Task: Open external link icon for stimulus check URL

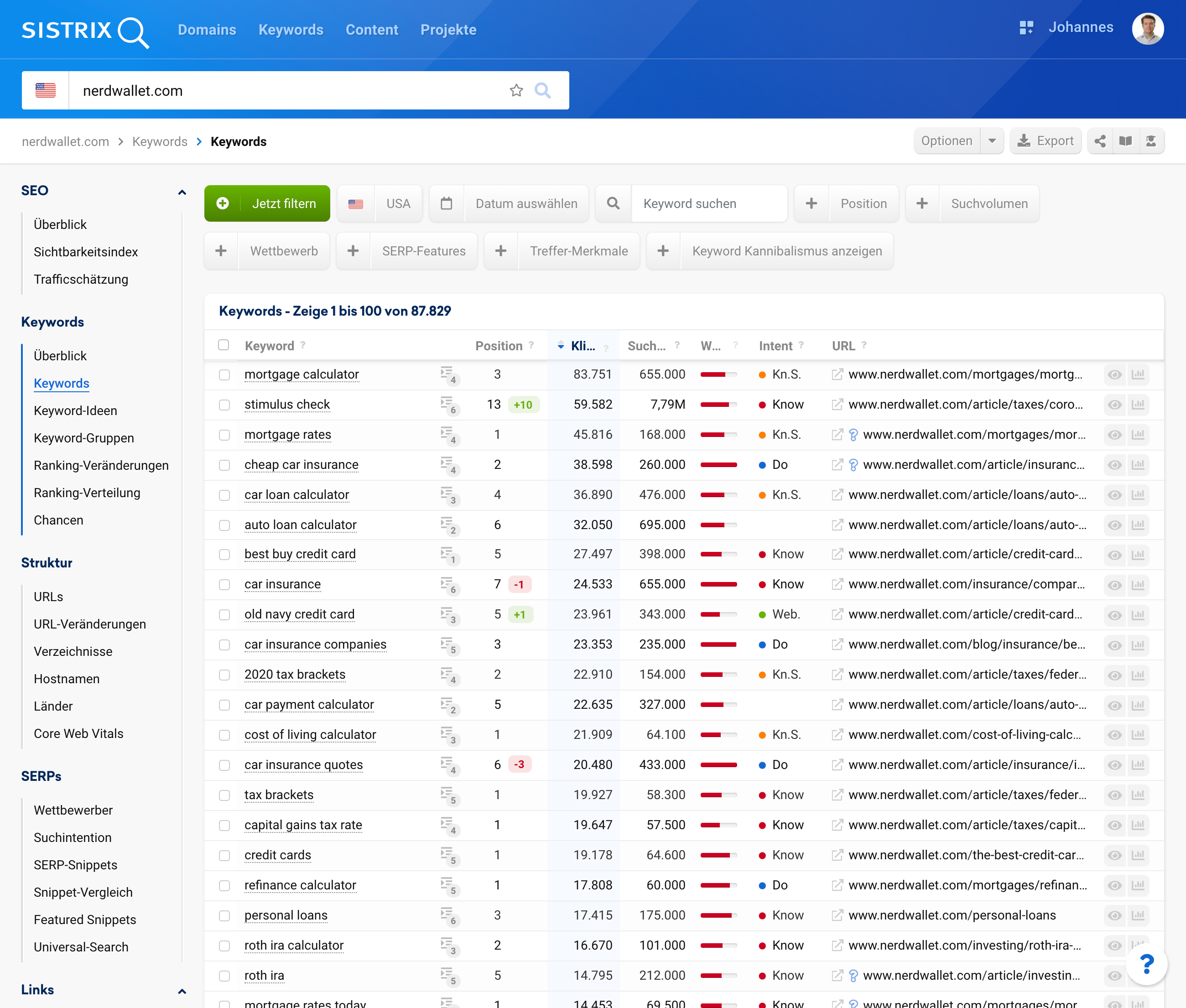Action: coord(837,405)
